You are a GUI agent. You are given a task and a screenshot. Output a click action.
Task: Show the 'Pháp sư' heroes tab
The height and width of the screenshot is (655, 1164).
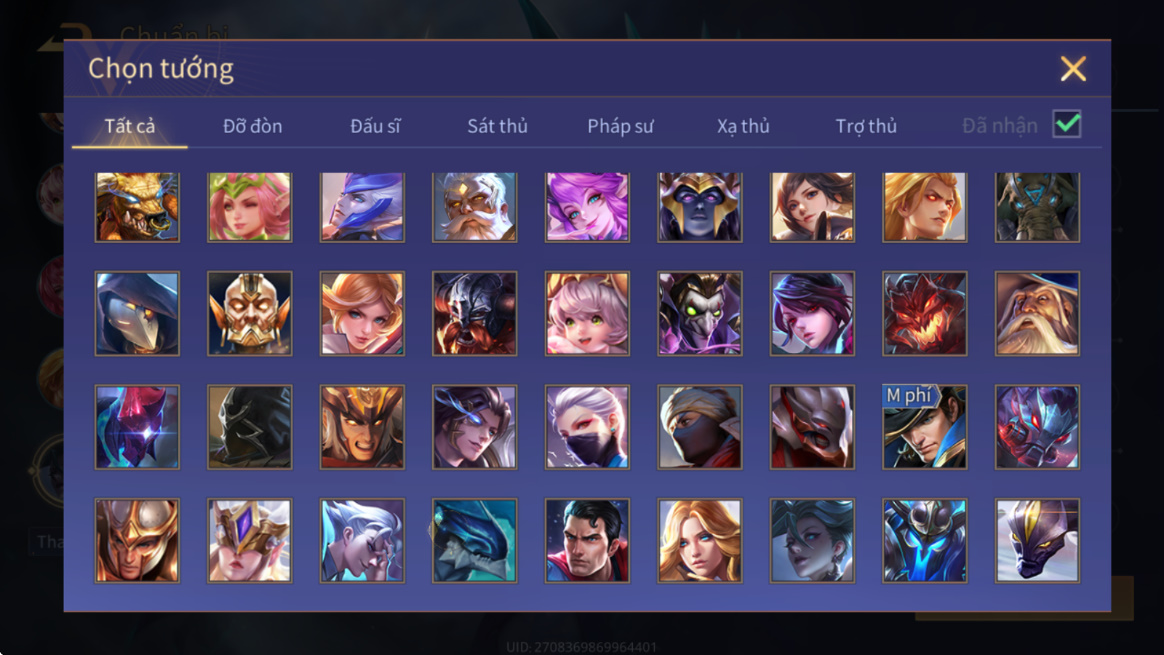click(620, 126)
